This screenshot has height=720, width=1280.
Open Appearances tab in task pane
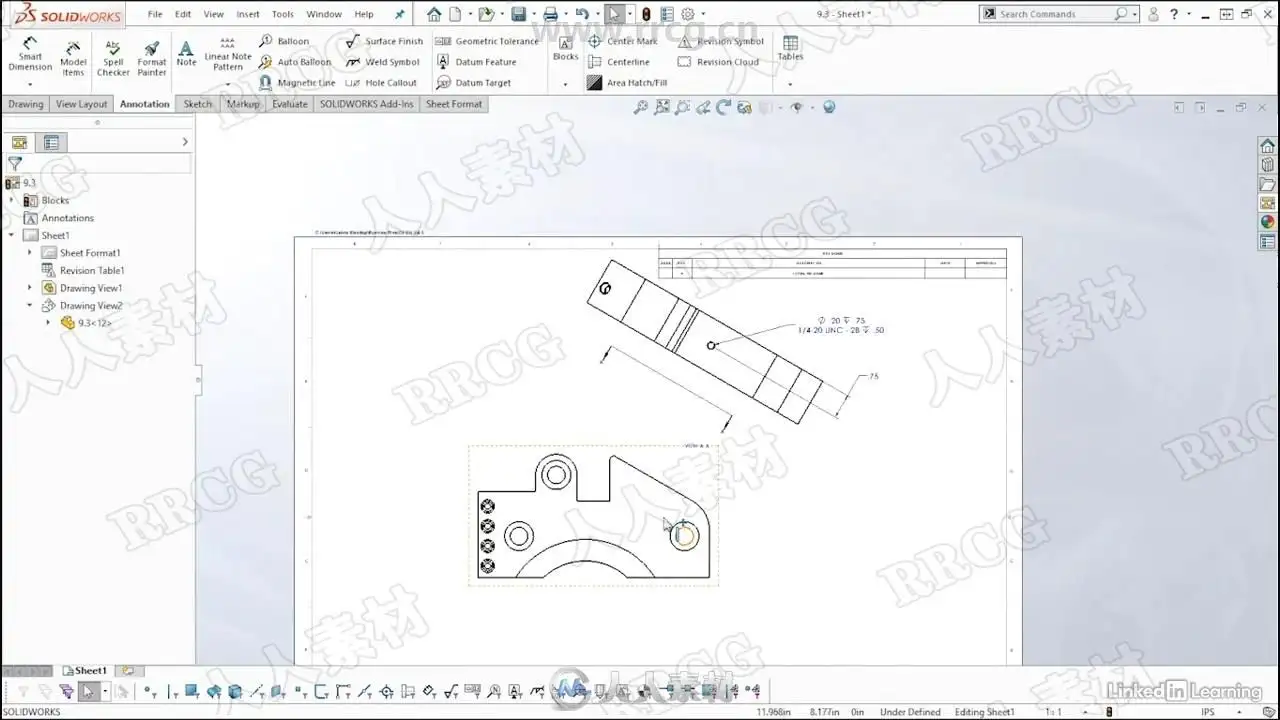(1267, 222)
